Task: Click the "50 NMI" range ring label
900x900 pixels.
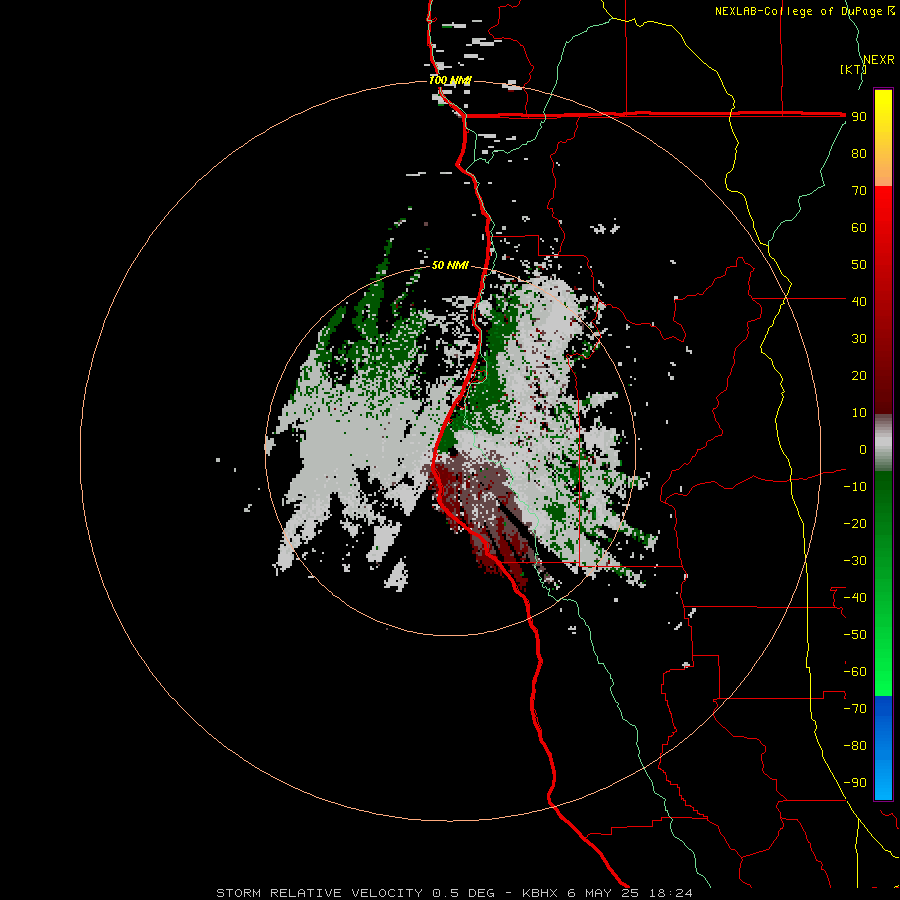Action: [451, 265]
